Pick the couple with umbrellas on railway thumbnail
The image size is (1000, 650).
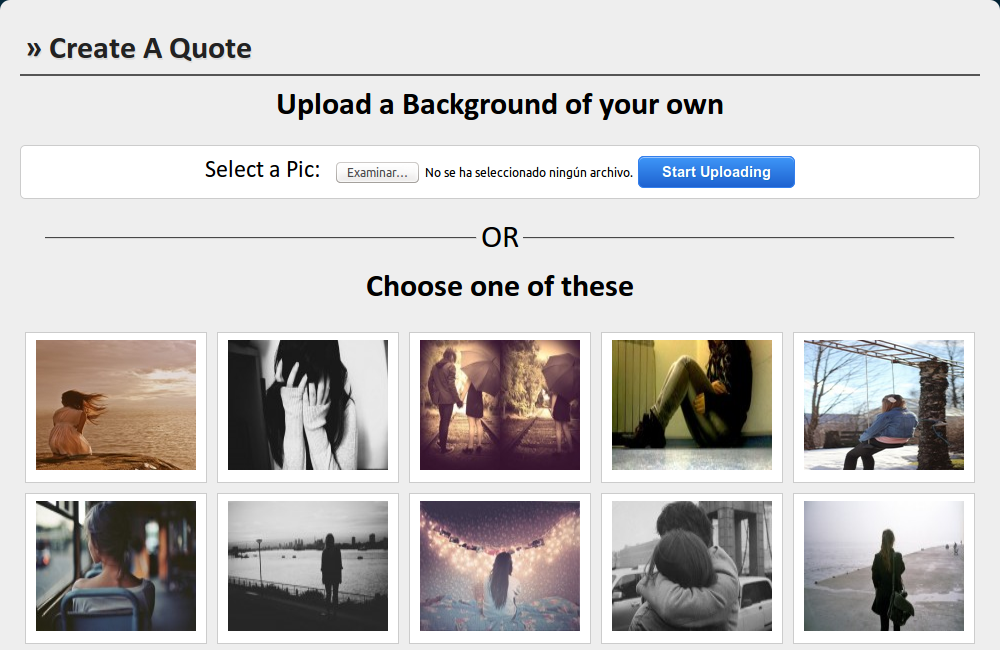pos(500,405)
